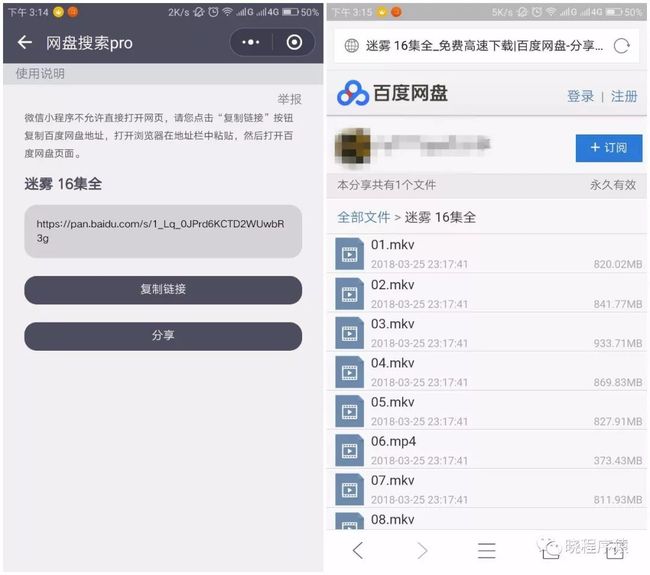Screen dimensions: 650x575
Task: Select file name 08.mkv
Action: 393,519
